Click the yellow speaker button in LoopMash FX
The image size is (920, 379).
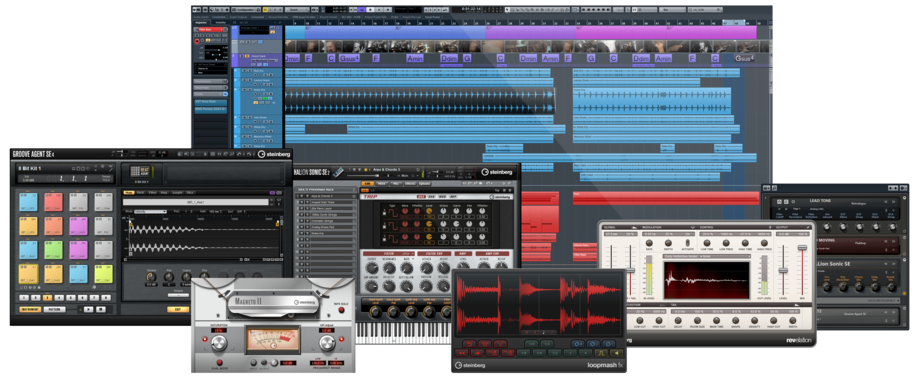coord(617,353)
